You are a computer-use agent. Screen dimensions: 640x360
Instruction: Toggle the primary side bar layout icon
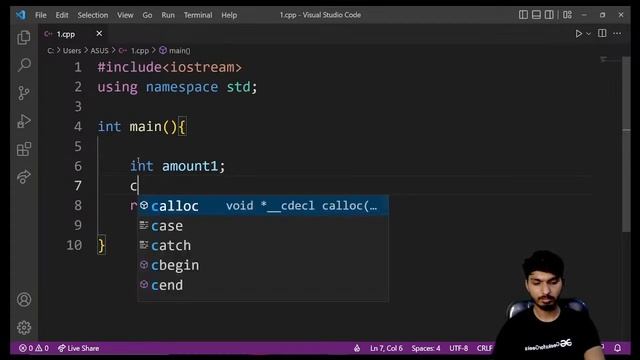[523, 15]
